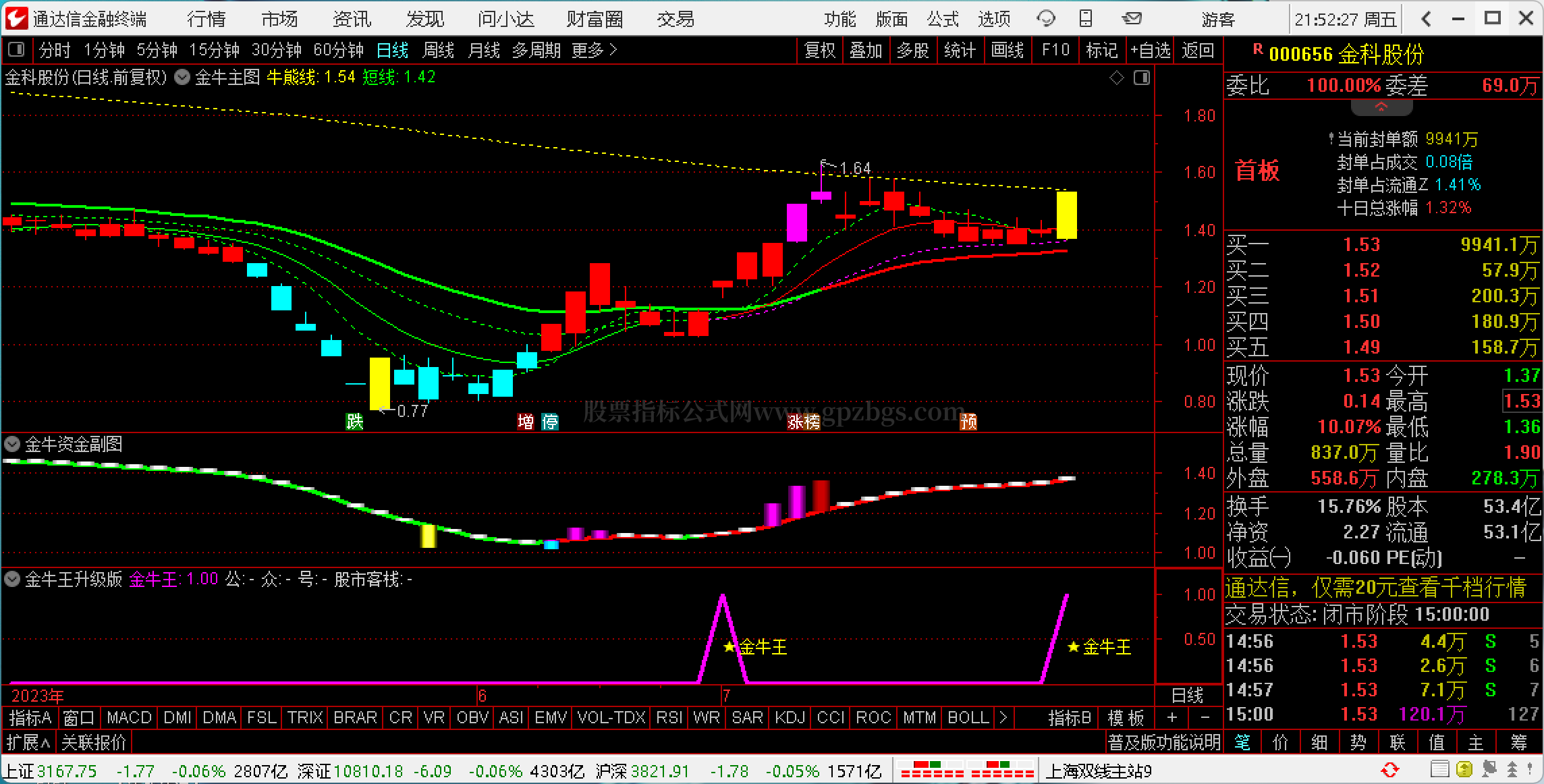Image resolution: width=1544 pixels, height=784 pixels.
Task: Open the 交易 menu
Action: (x=675, y=19)
